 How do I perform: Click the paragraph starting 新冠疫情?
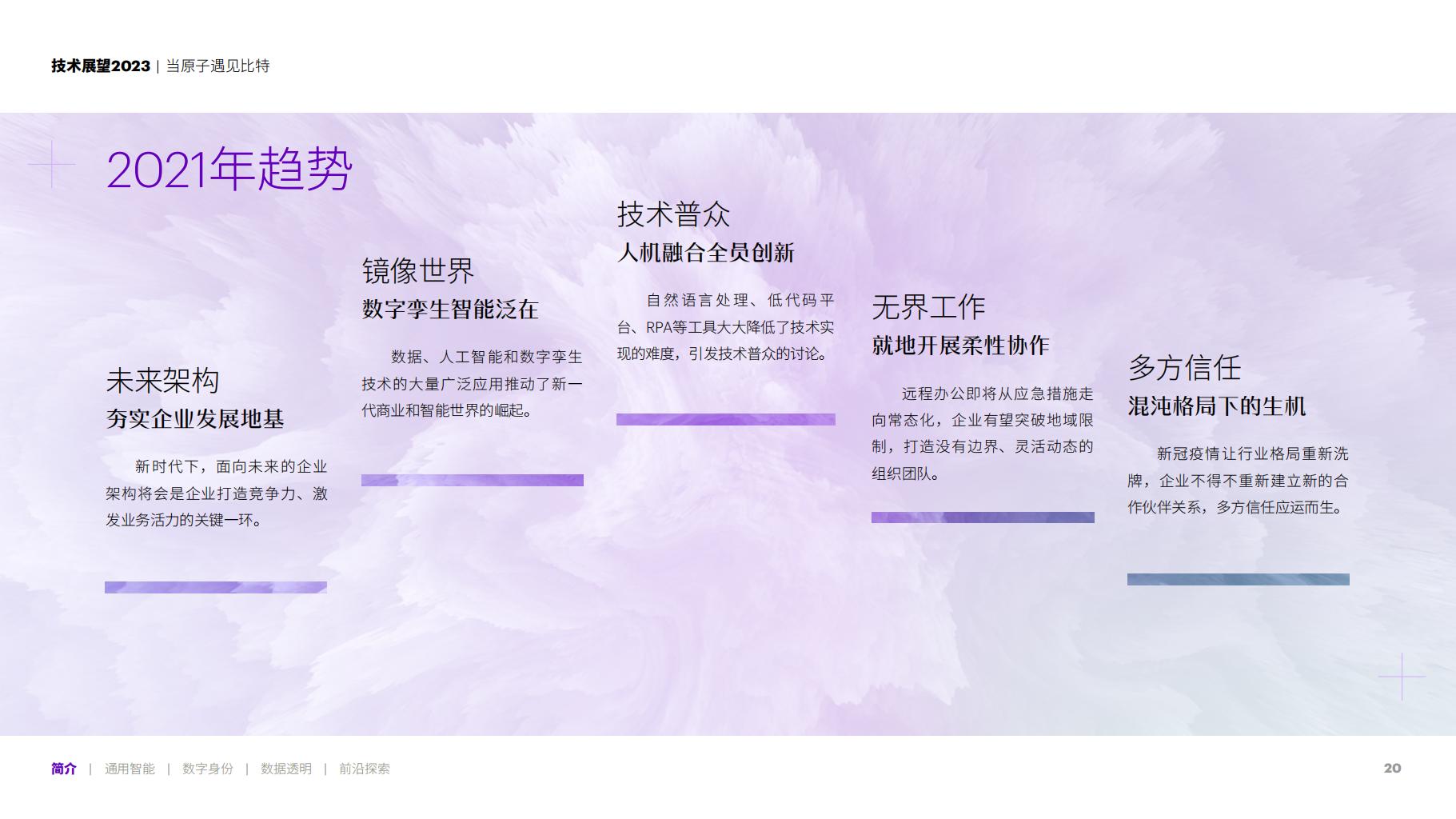pyautogui.click(x=1239, y=481)
